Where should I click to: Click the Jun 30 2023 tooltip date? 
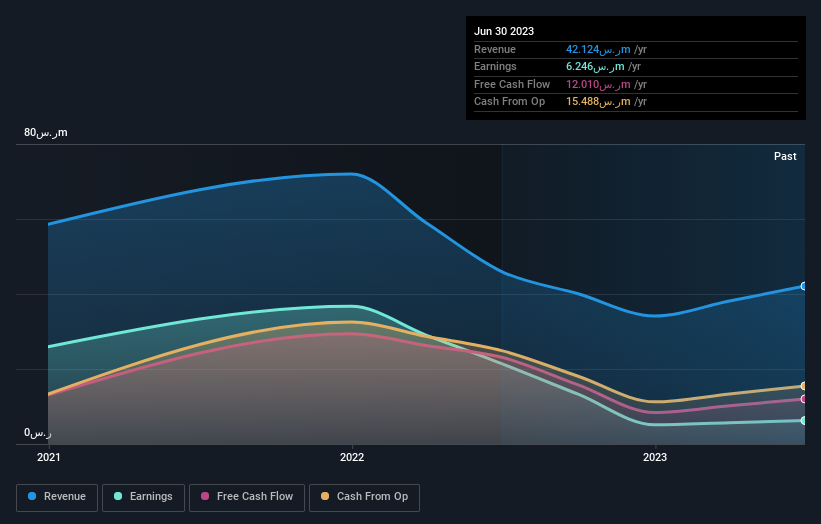pos(504,31)
